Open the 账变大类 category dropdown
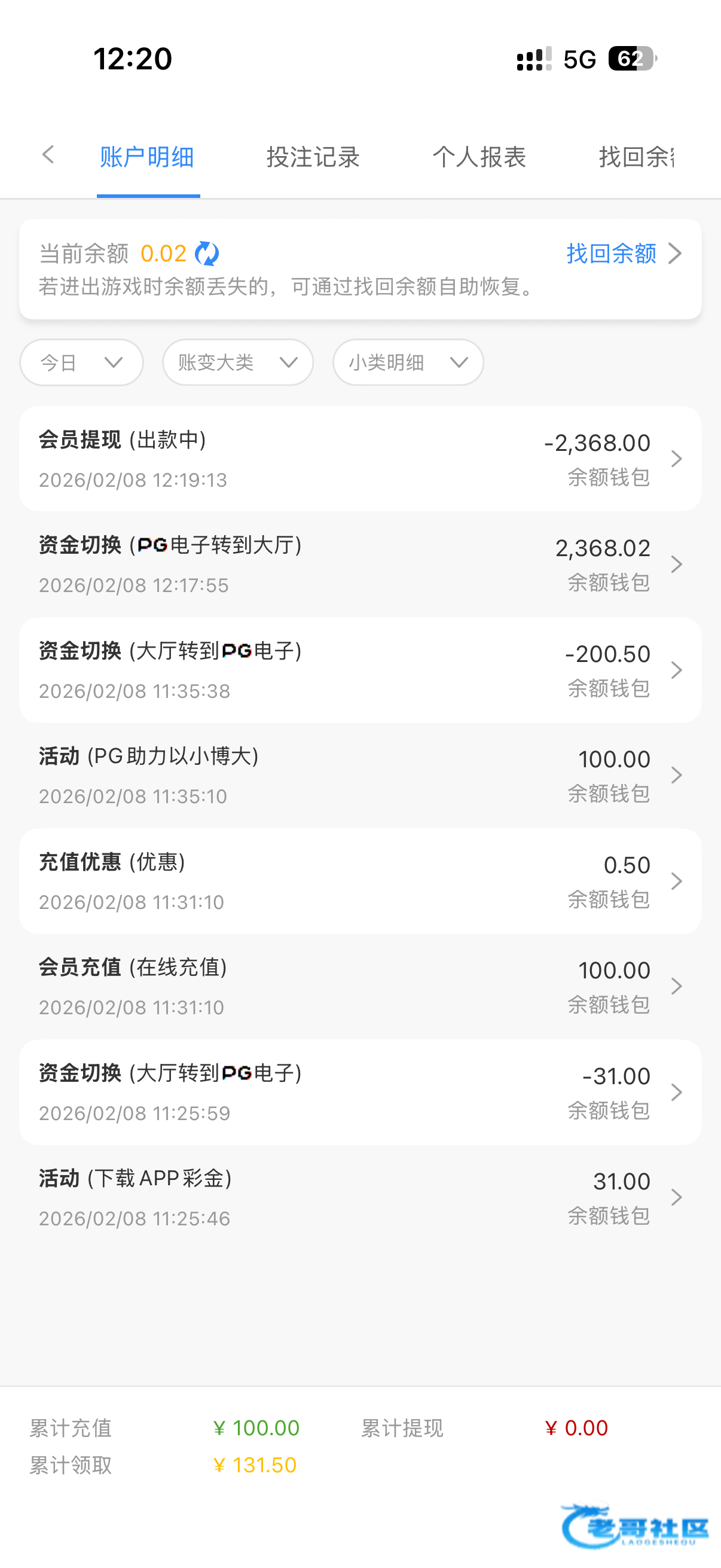 pos(238,363)
